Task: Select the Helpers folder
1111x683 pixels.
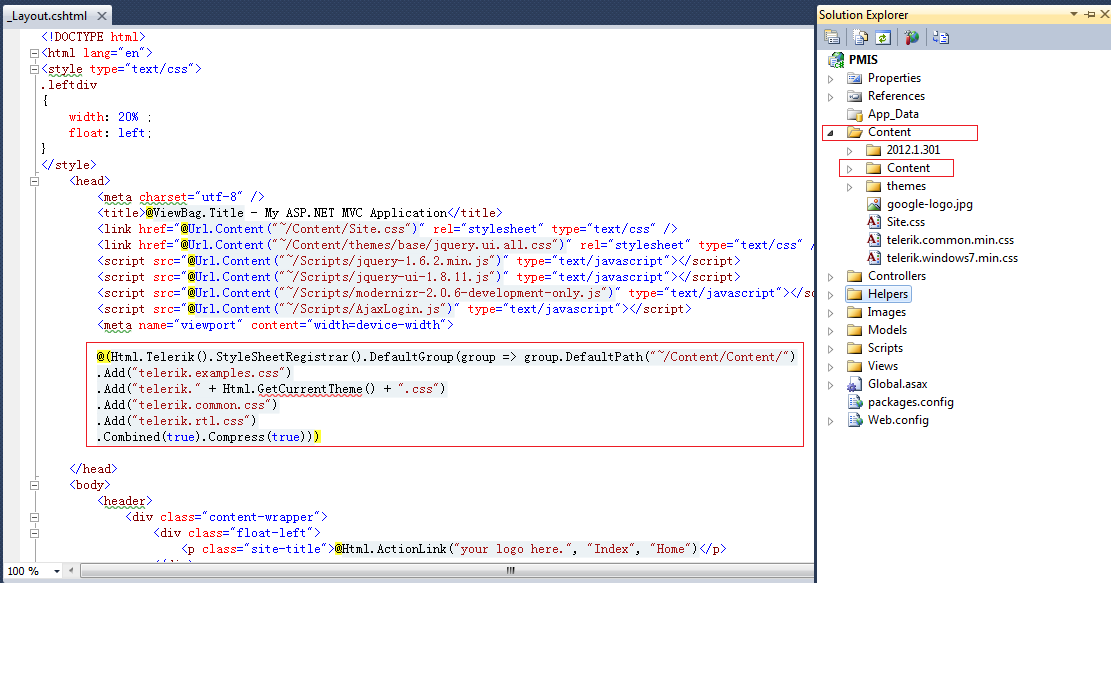Action: click(879, 294)
